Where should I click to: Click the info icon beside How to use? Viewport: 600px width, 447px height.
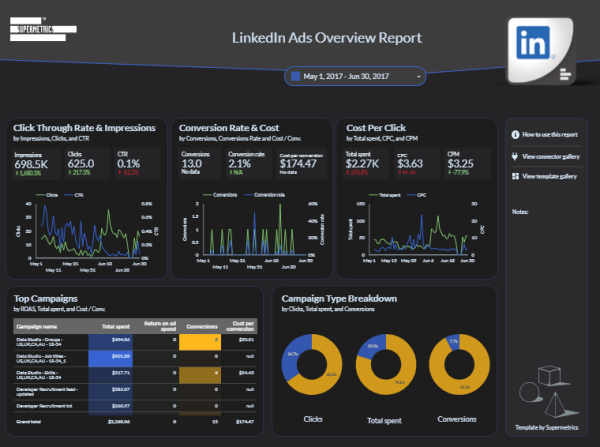pos(515,135)
